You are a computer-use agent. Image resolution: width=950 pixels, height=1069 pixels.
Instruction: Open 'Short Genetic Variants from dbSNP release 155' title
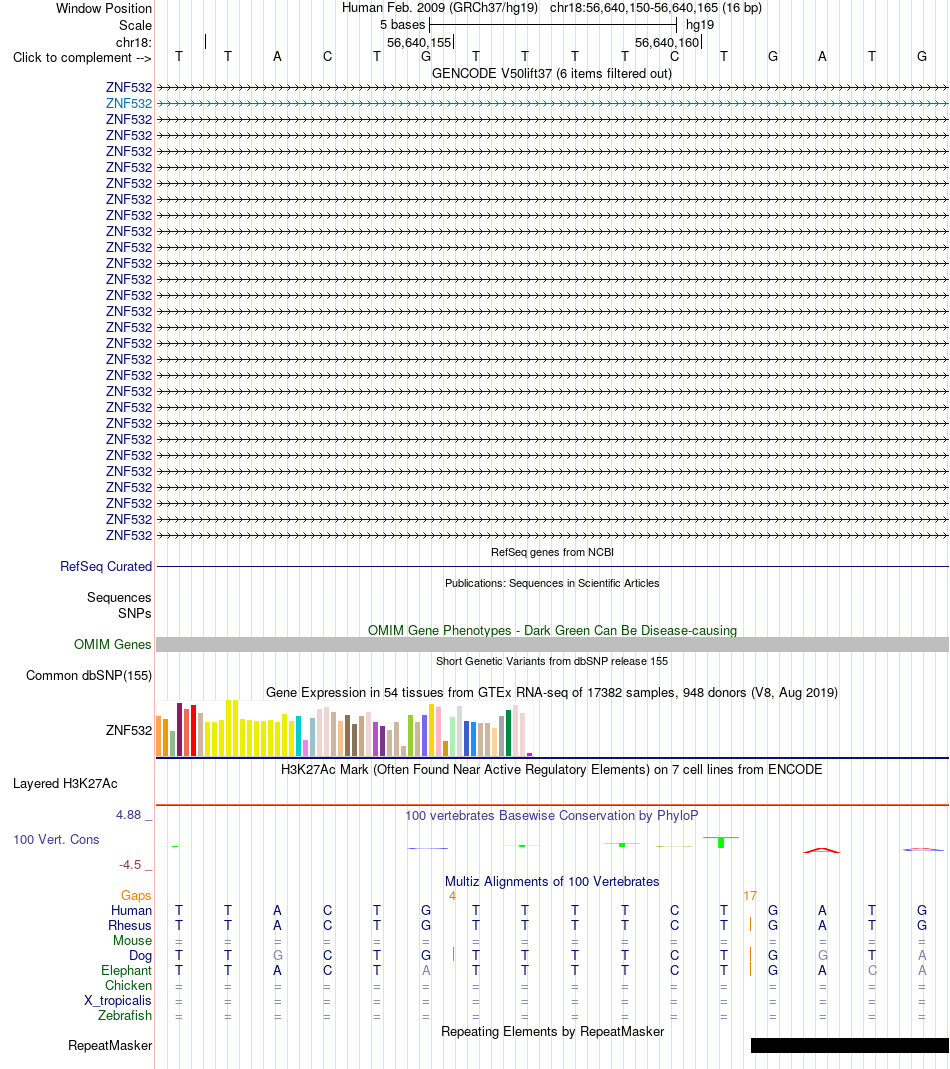[x=552, y=661]
